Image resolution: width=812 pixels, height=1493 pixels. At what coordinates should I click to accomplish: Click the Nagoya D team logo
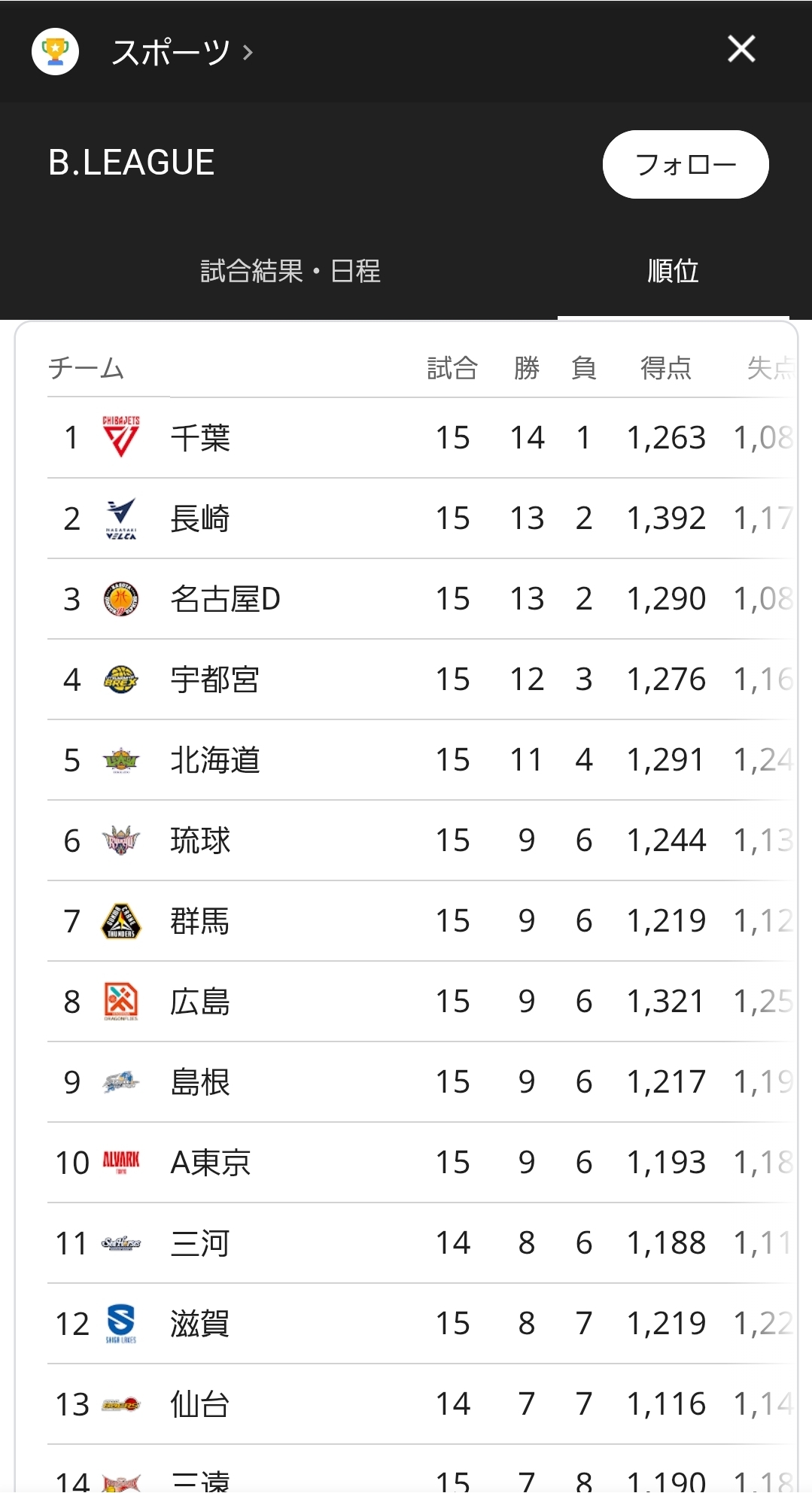coord(120,599)
